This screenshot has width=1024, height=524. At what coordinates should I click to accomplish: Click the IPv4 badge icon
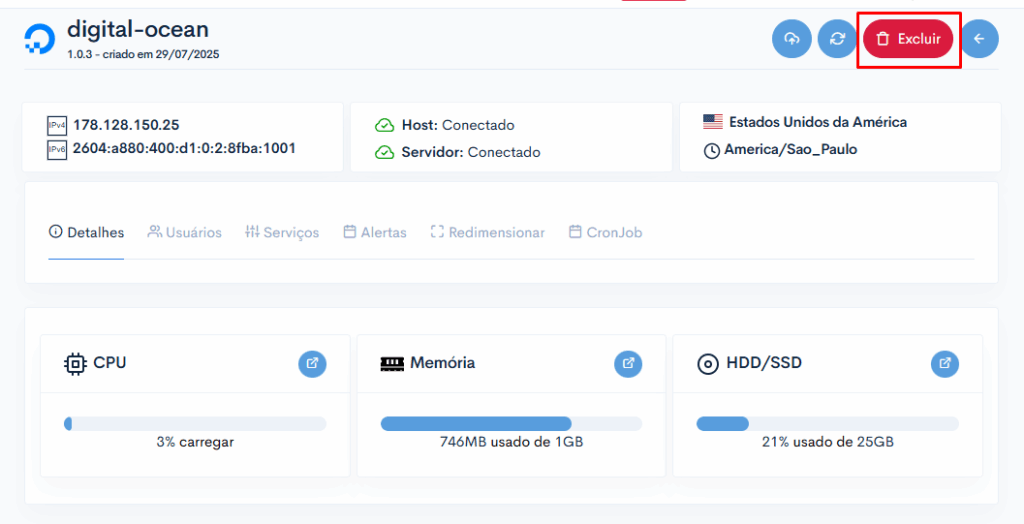[57, 125]
